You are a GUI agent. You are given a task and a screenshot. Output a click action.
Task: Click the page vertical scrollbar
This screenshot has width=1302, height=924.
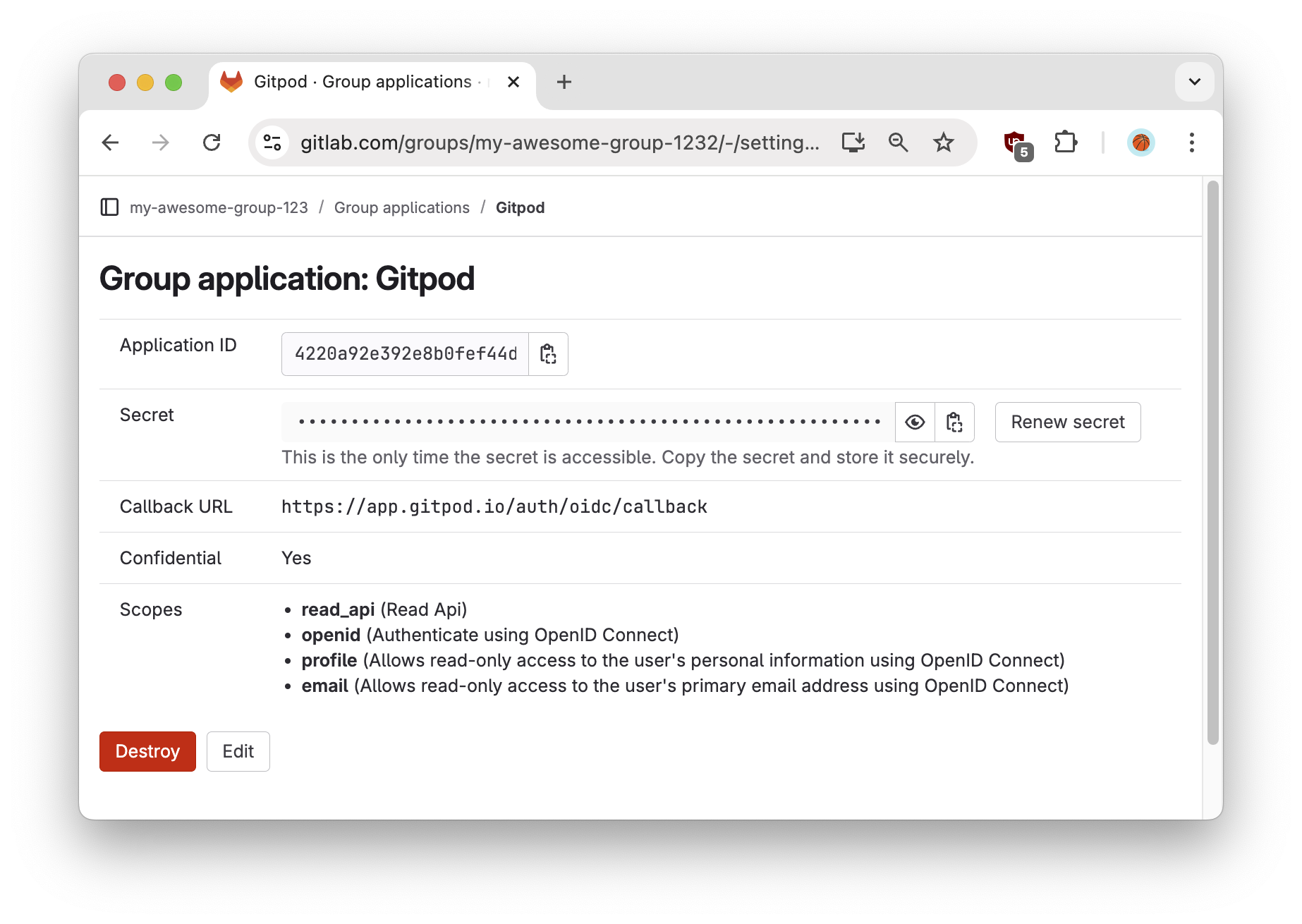click(x=1212, y=462)
